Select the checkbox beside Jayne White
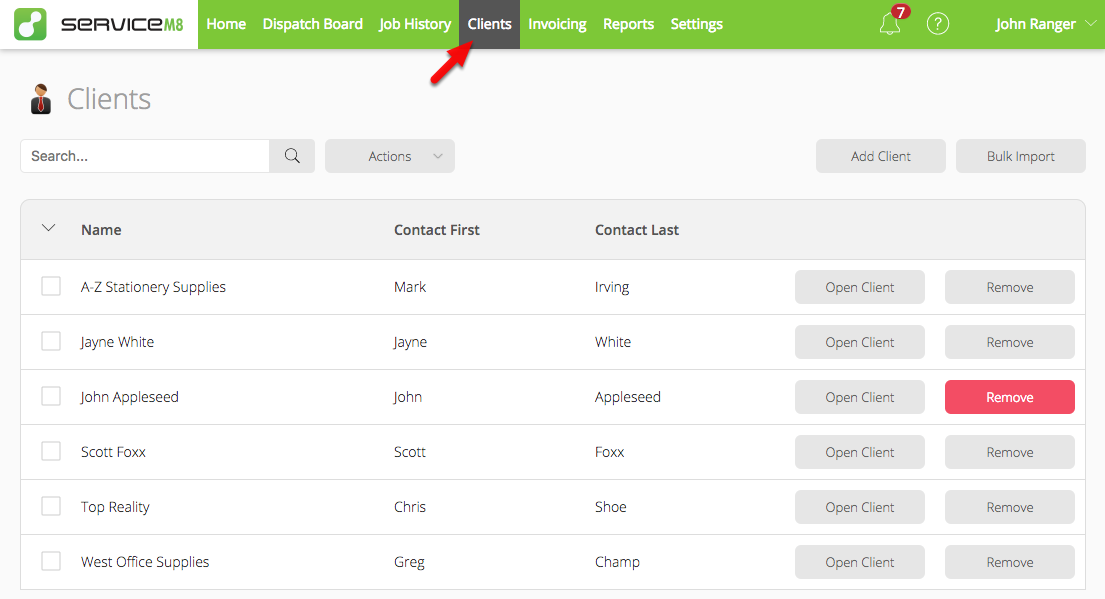This screenshot has width=1105, height=599. [51, 341]
